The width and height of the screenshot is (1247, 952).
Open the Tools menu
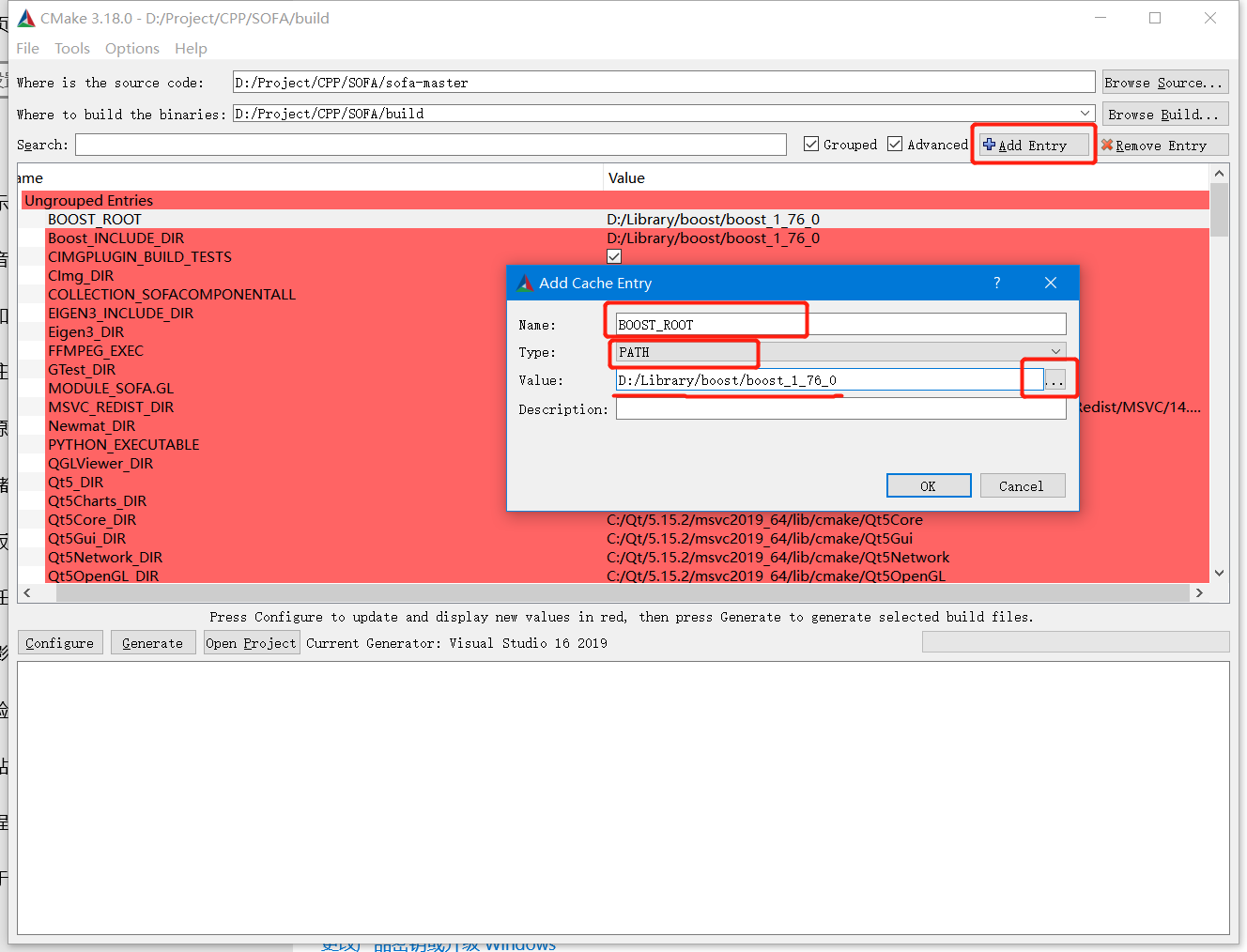[72, 48]
